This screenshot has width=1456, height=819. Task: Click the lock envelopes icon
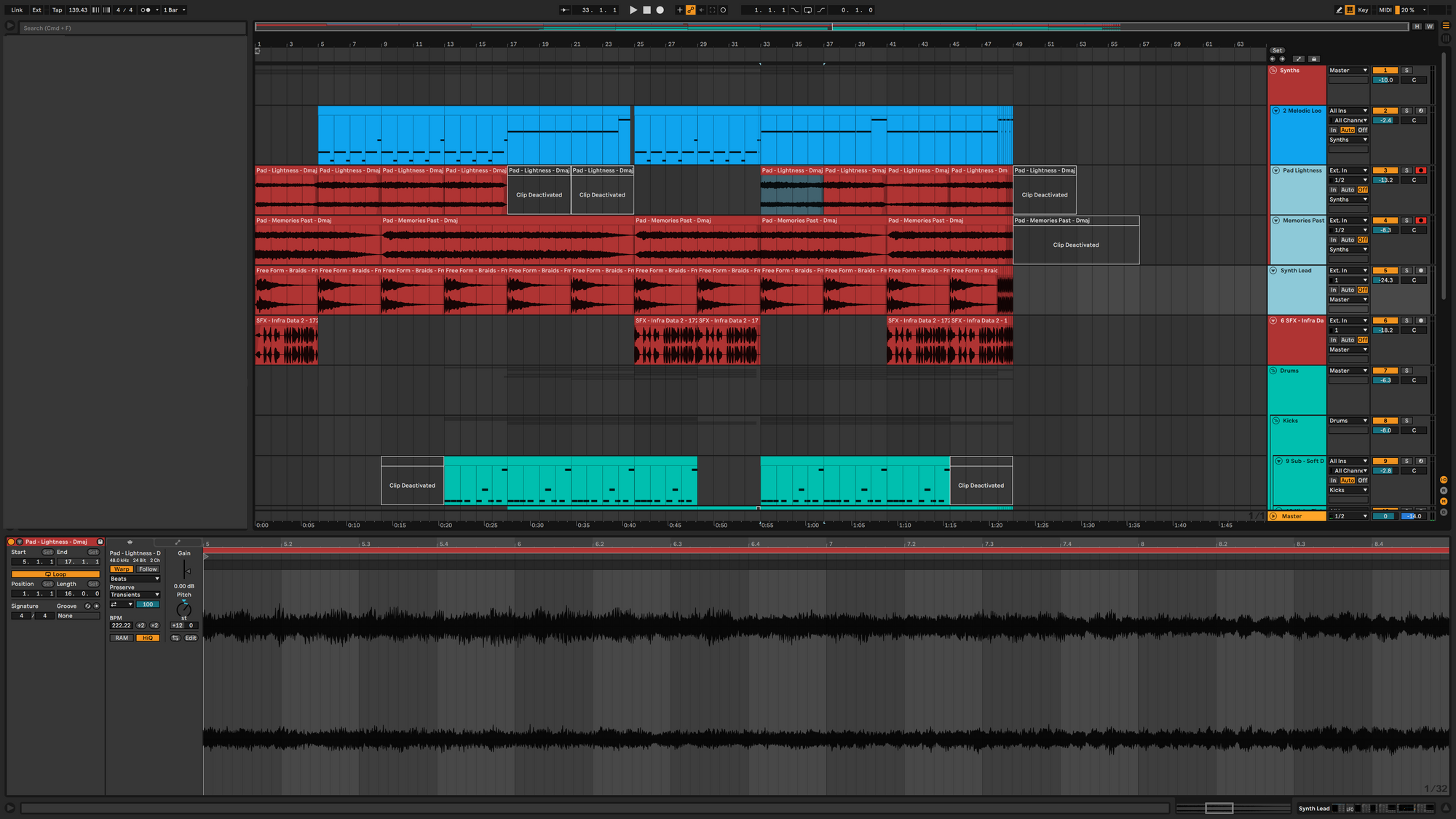point(1313,59)
